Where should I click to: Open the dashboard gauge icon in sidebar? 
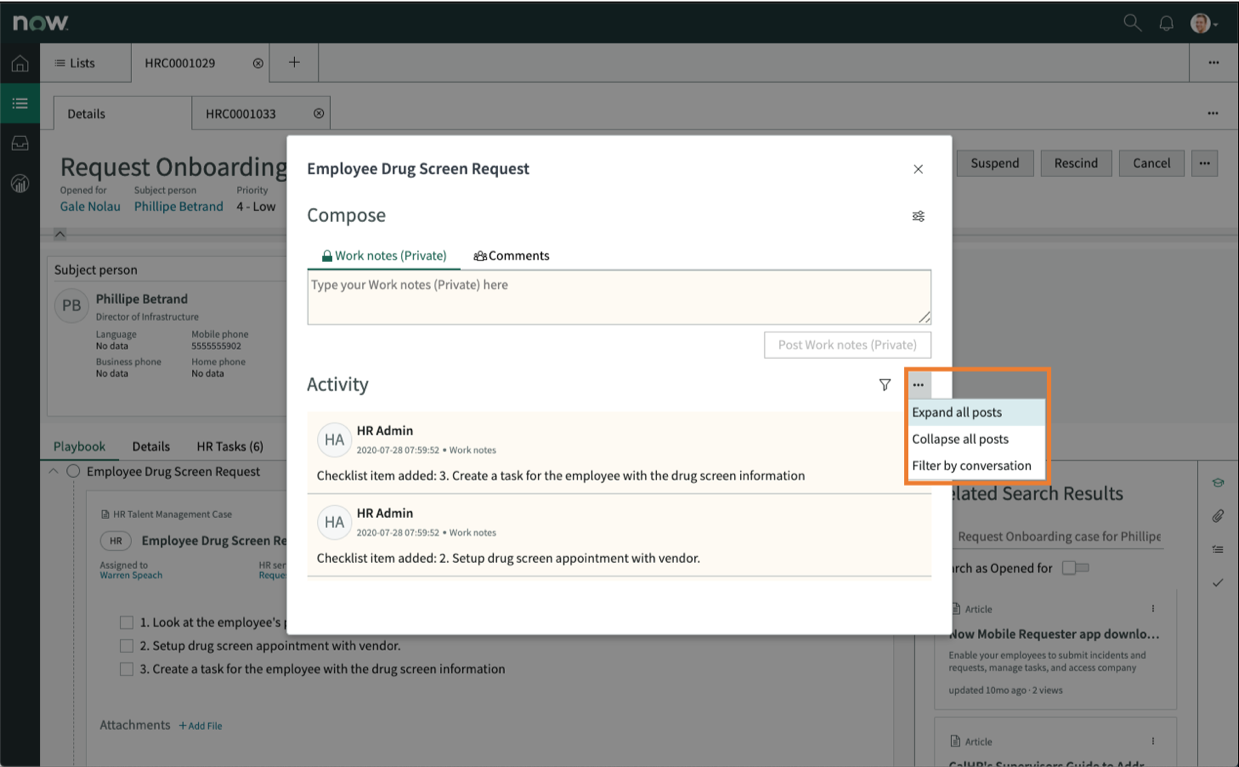pos(20,183)
